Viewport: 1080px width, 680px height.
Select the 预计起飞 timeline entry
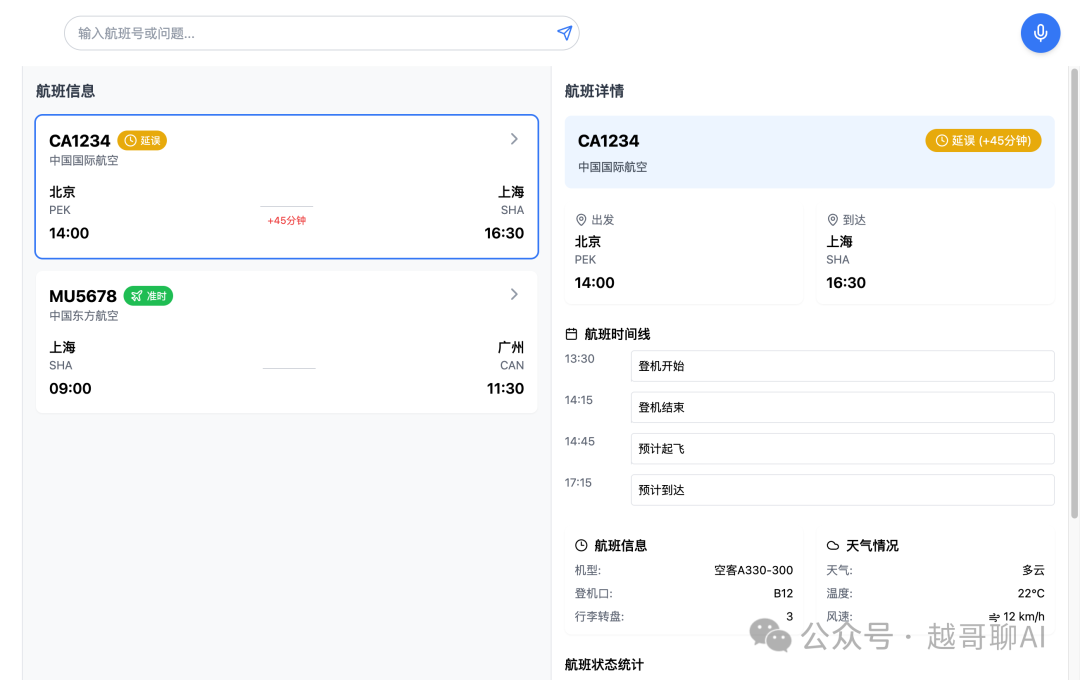click(842, 449)
